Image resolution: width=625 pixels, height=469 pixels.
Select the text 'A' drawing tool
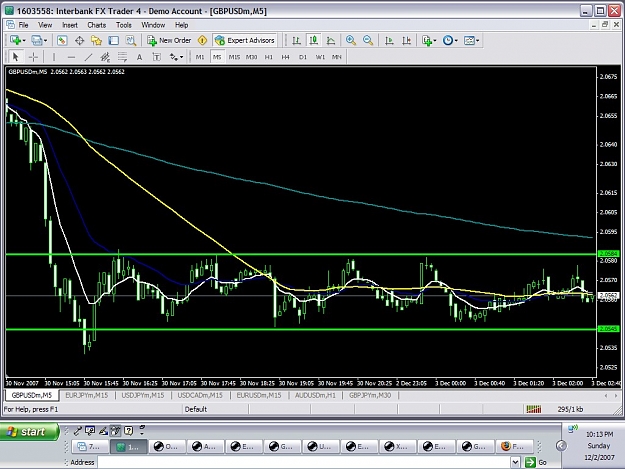[x=140, y=57]
